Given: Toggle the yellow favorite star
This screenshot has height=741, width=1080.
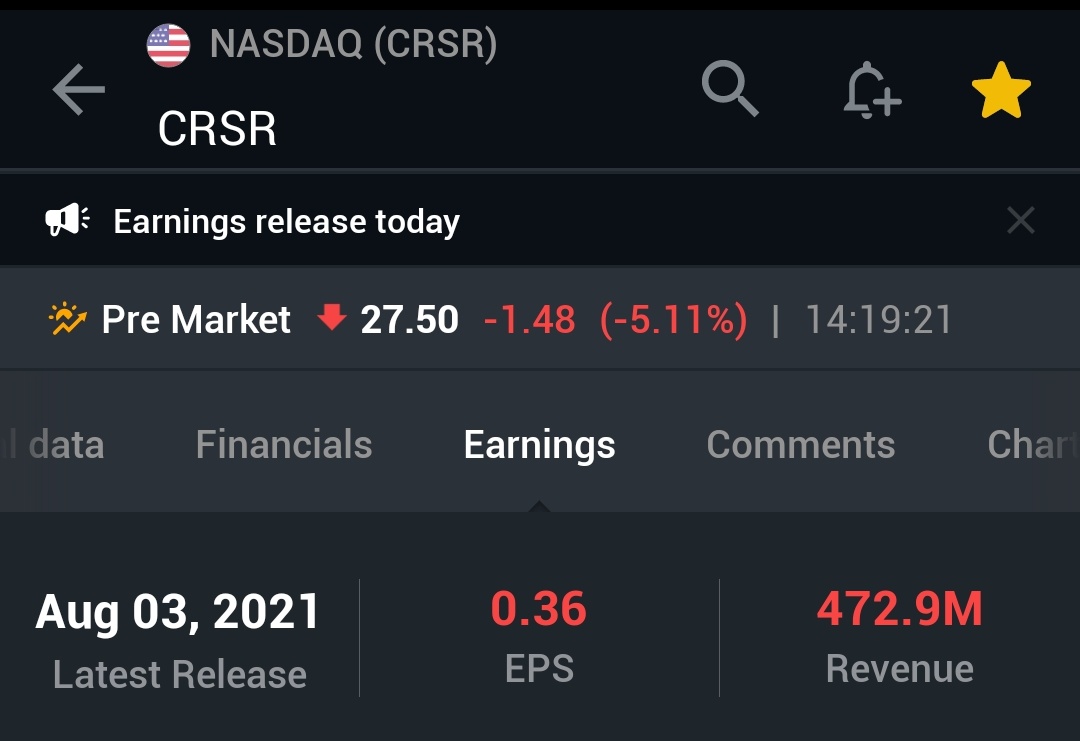Looking at the screenshot, I should click(x=1001, y=91).
